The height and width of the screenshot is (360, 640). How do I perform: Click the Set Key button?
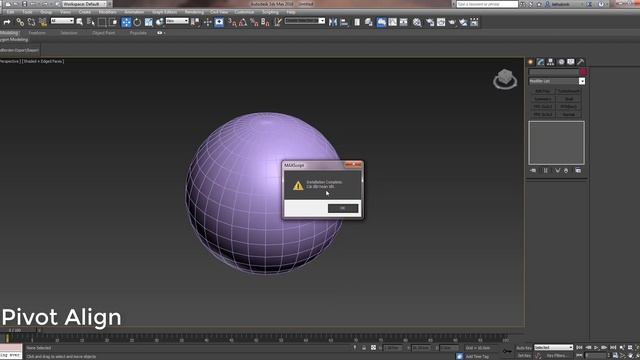524,356
